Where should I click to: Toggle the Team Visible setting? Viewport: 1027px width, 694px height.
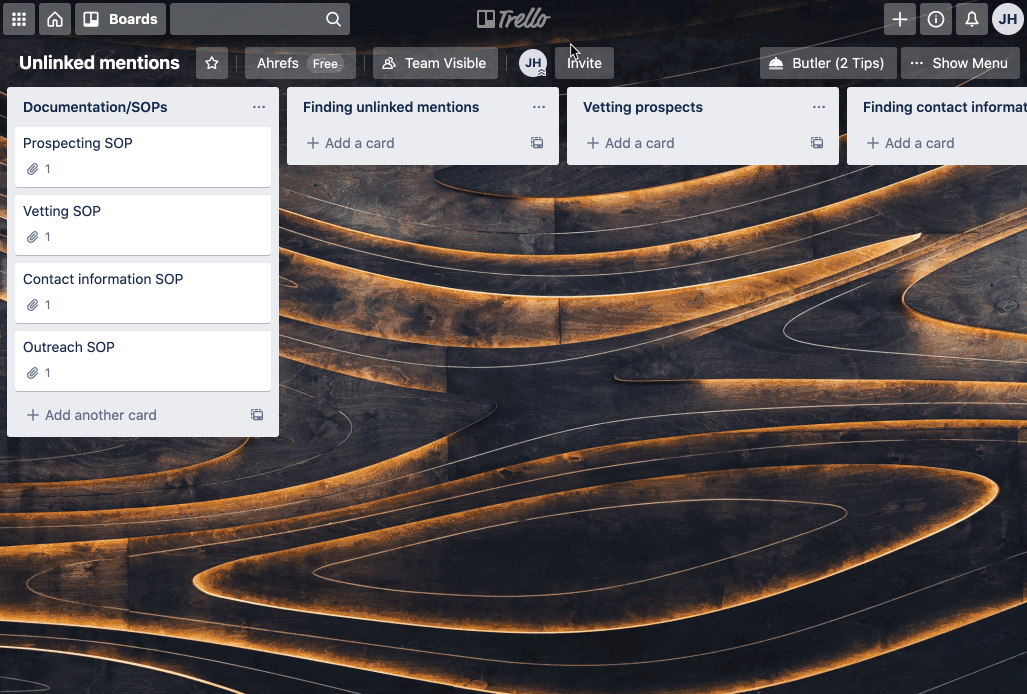click(x=434, y=62)
